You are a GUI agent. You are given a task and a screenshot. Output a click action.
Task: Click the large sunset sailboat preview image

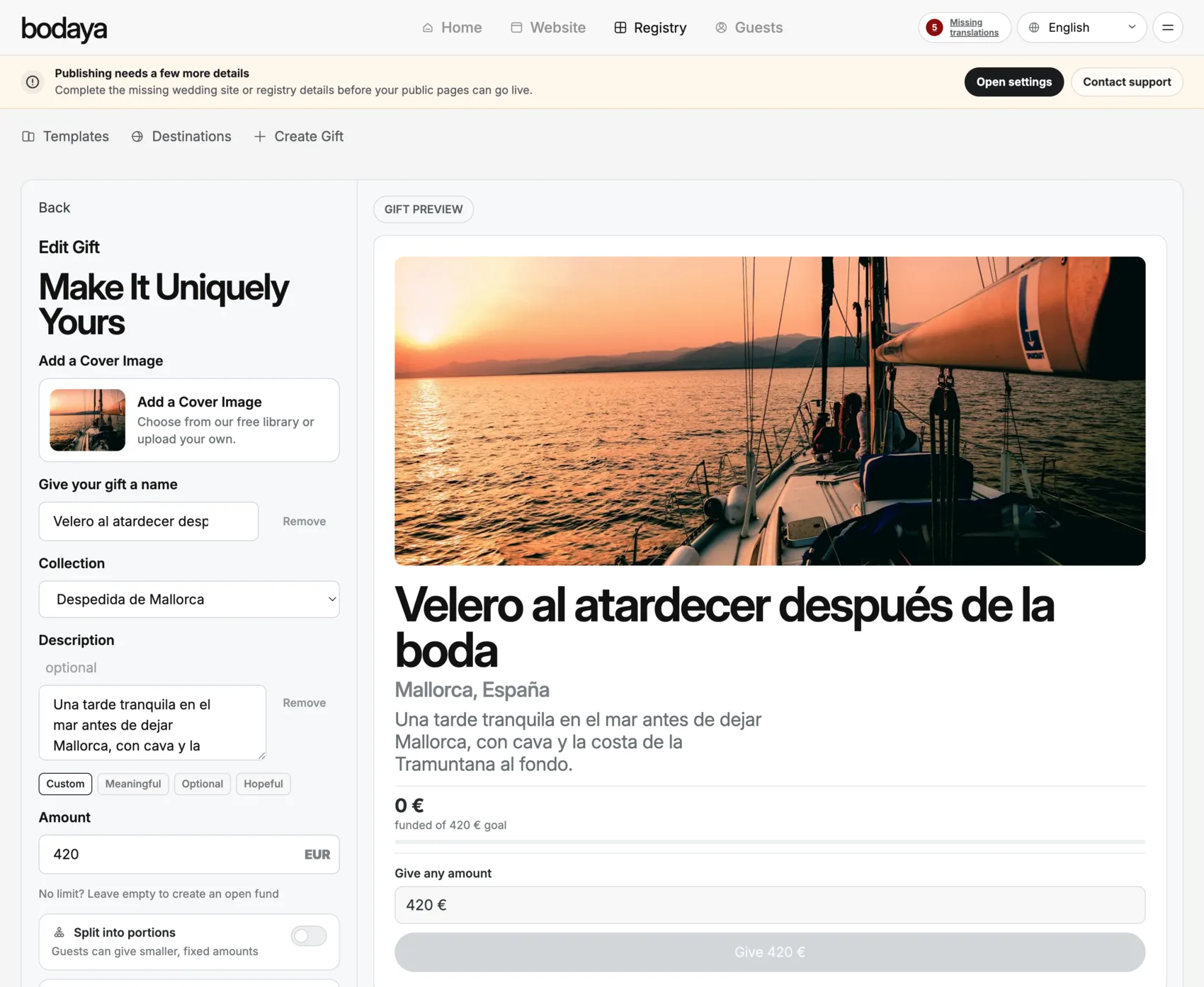(770, 411)
